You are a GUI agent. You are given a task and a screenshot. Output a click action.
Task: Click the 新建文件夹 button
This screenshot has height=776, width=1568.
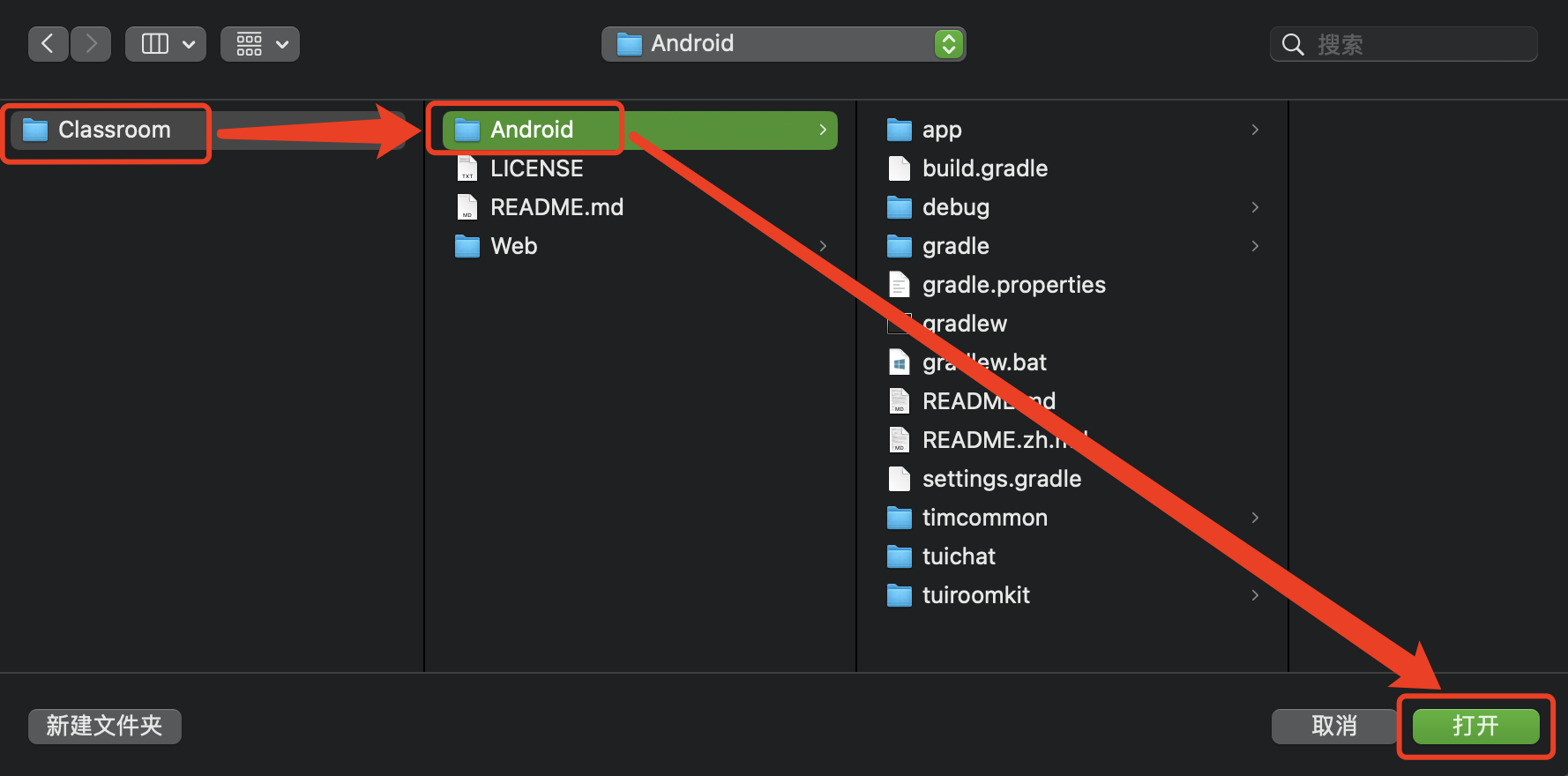click(105, 727)
